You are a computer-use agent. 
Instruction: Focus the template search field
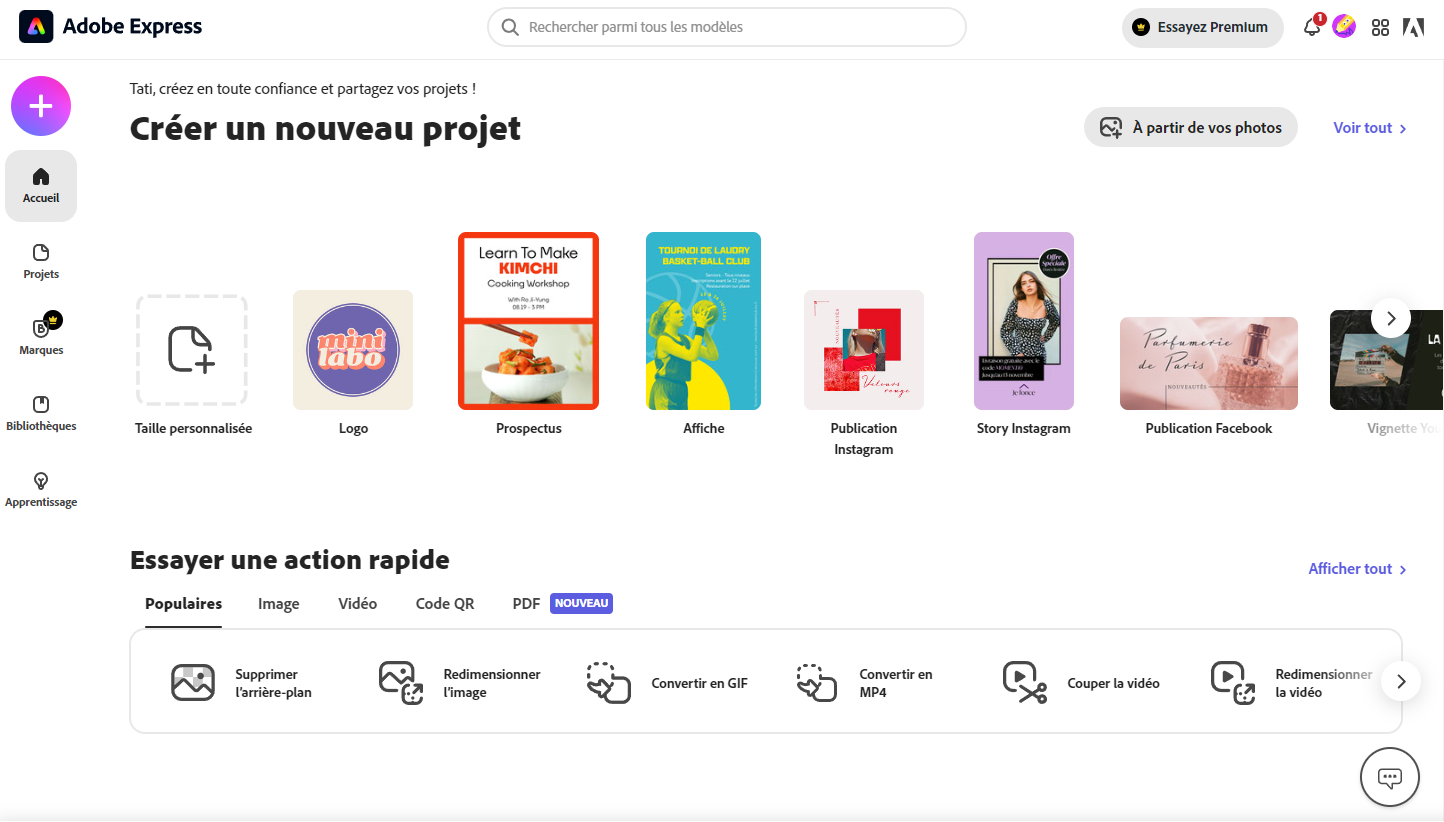pyautogui.click(x=727, y=27)
